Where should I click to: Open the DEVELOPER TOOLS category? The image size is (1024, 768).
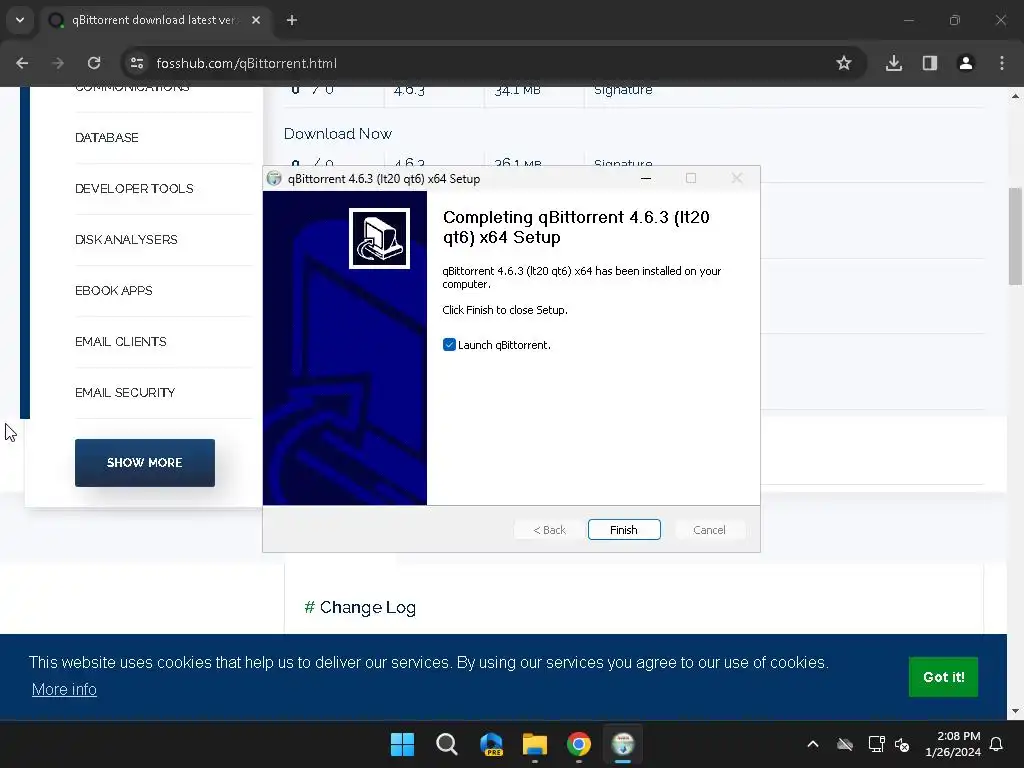tap(134, 189)
